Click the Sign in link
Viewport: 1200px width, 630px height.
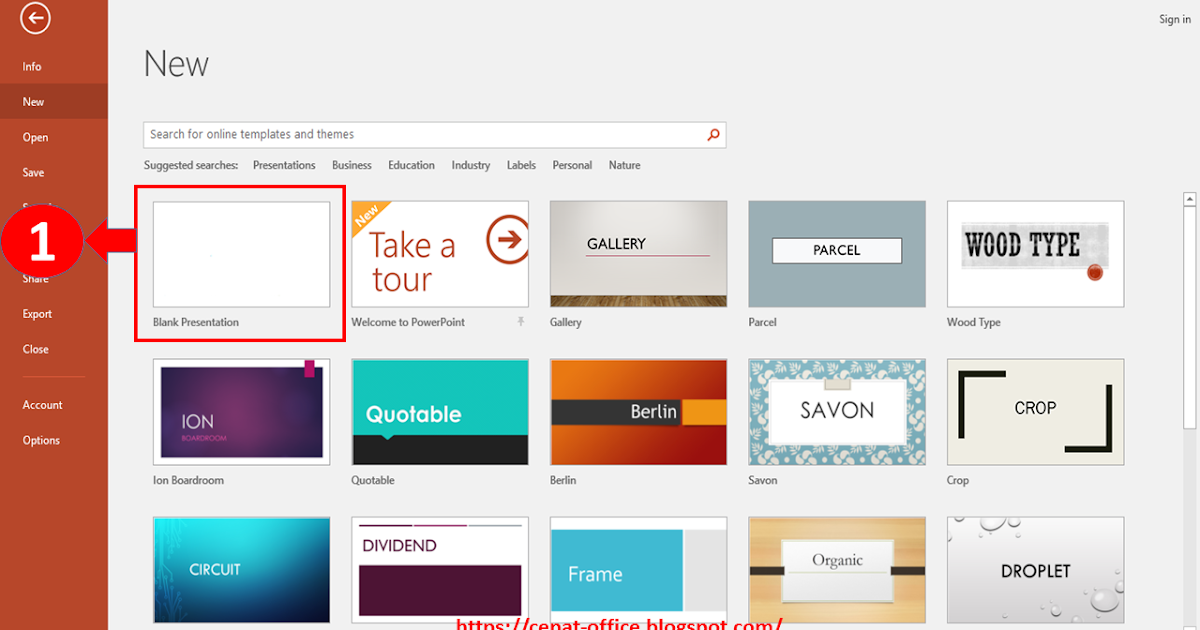click(x=1175, y=20)
